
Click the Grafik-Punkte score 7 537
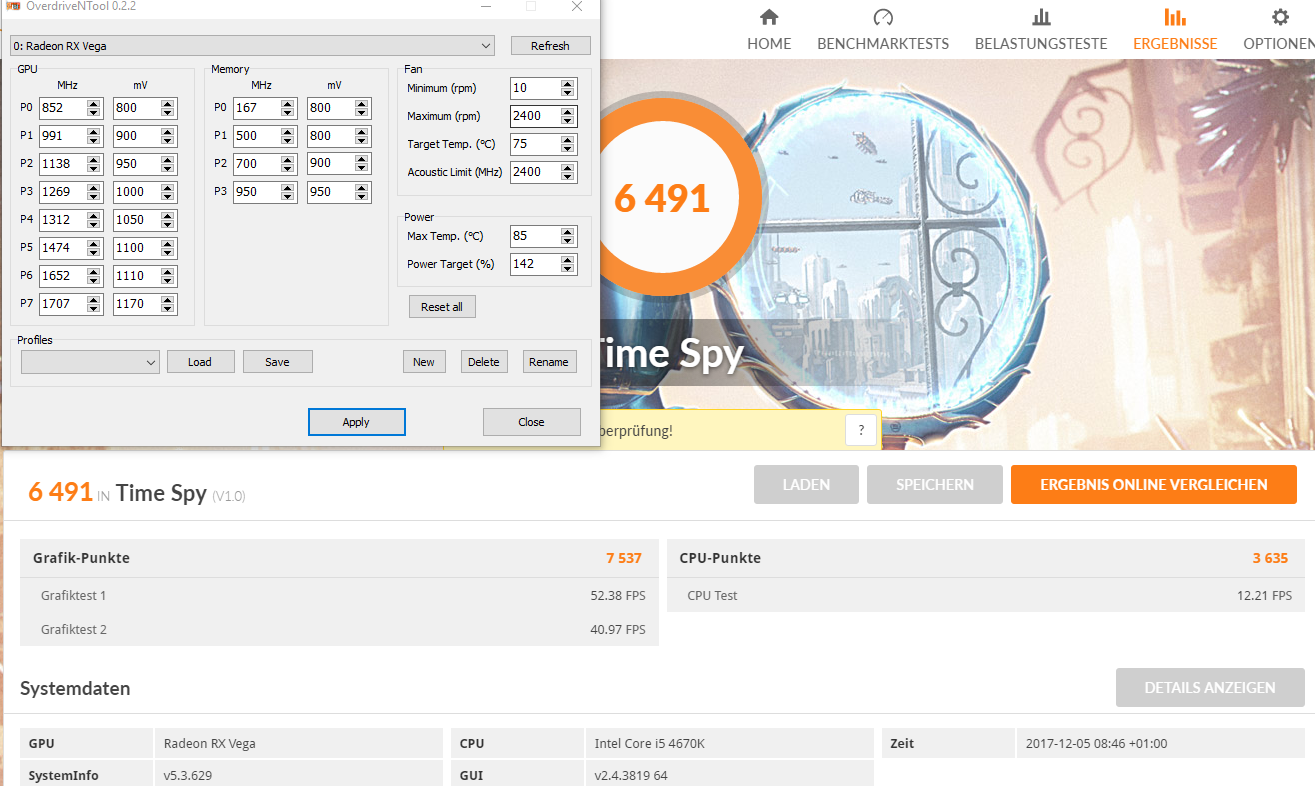point(624,558)
